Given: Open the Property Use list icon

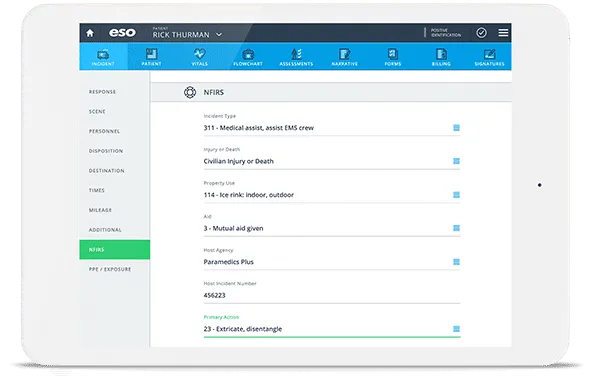Looking at the screenshot, I should 456,195.
